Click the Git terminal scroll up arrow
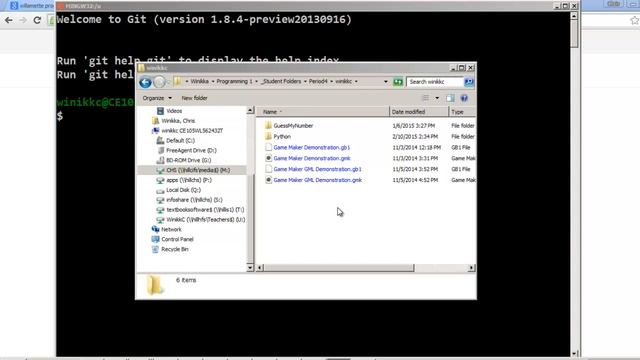 click(x=574, y=16)
